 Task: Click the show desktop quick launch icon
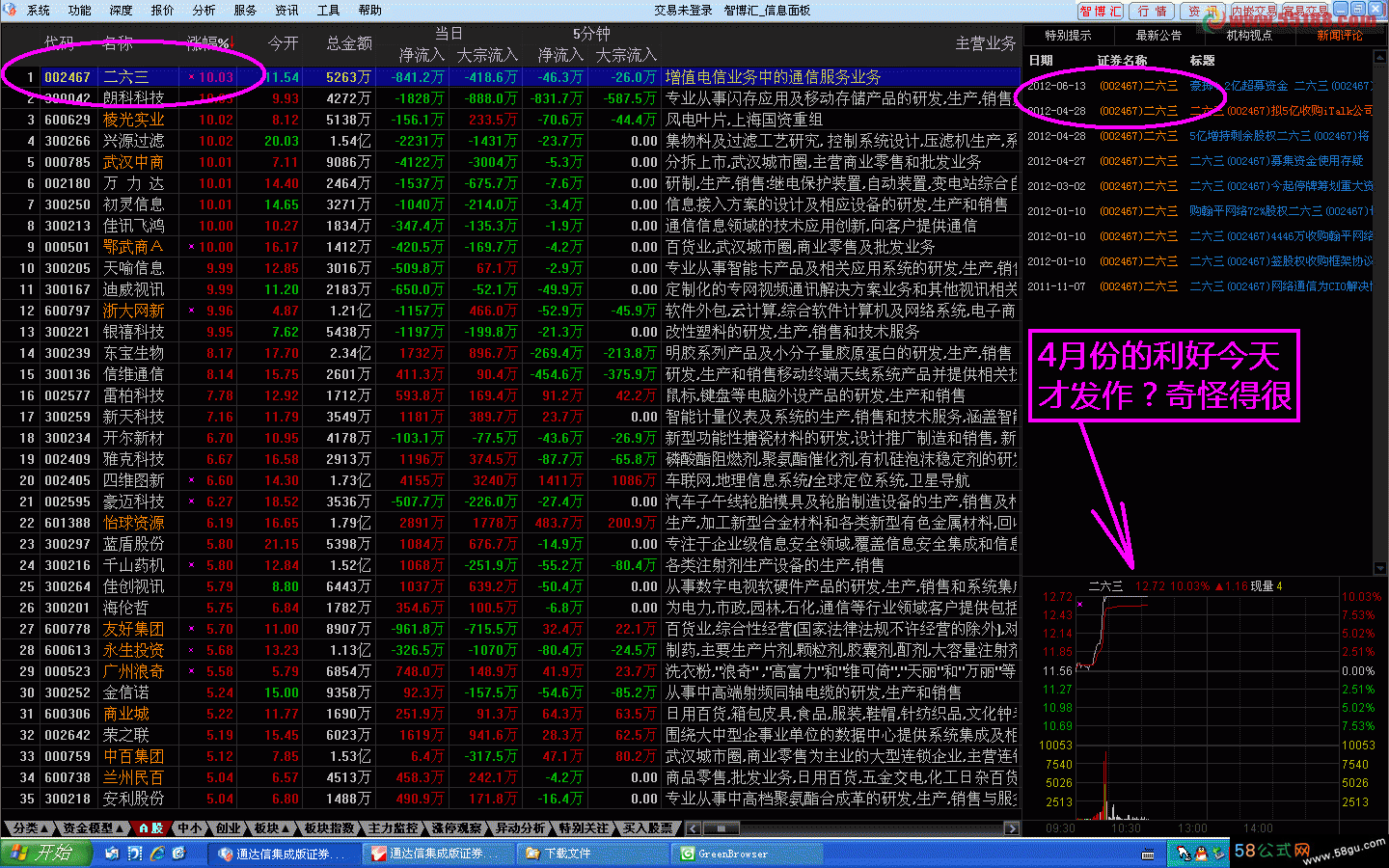(x=112, y=854)
